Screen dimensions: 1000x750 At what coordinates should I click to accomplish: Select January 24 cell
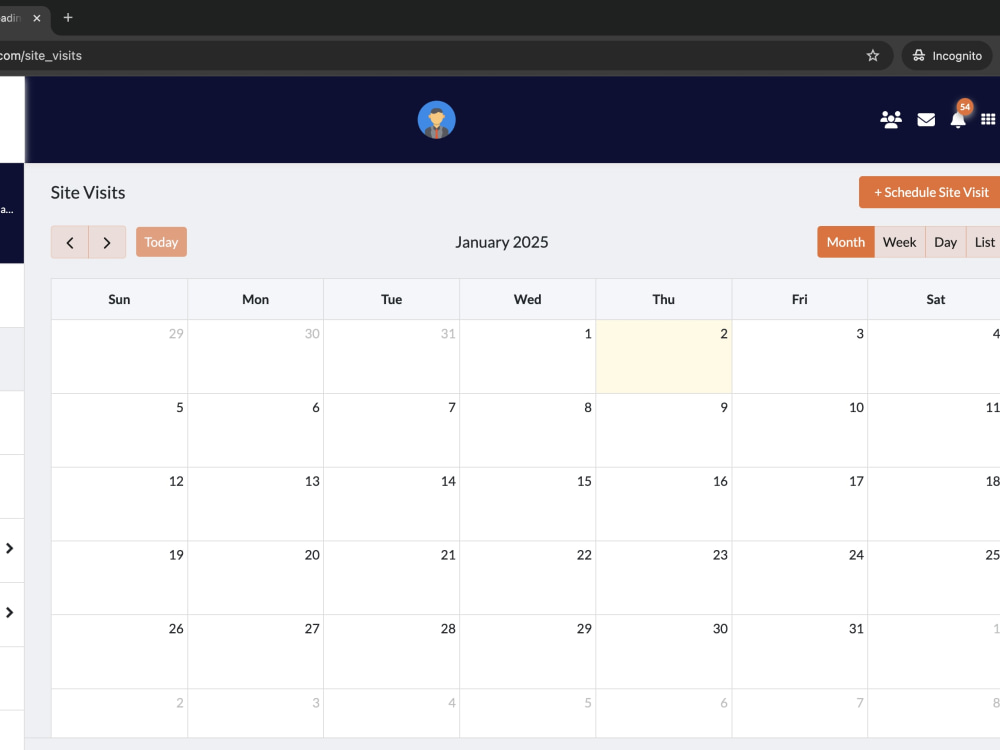(x=799, y=578)
